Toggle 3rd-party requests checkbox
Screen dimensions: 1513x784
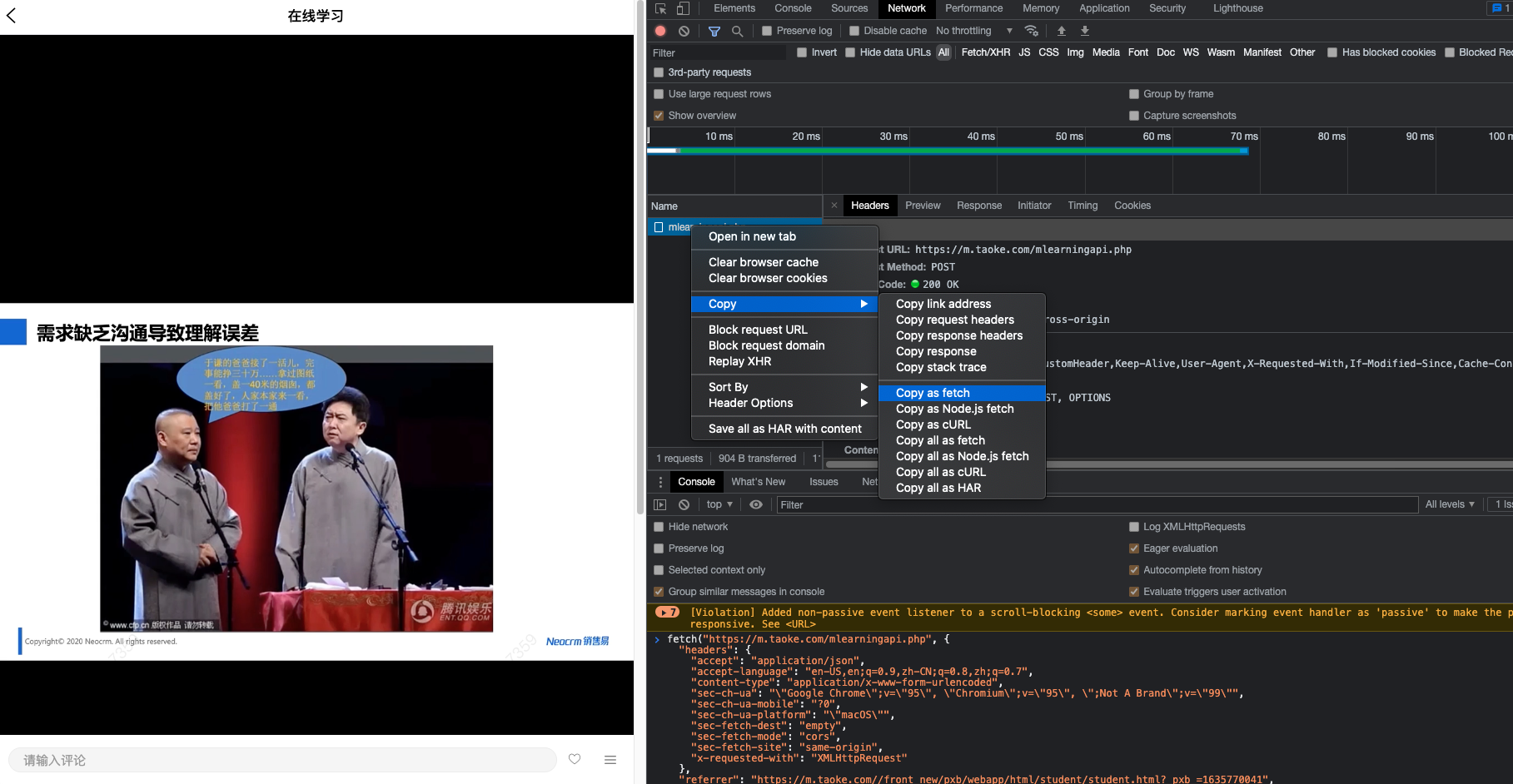coord(659,72)
